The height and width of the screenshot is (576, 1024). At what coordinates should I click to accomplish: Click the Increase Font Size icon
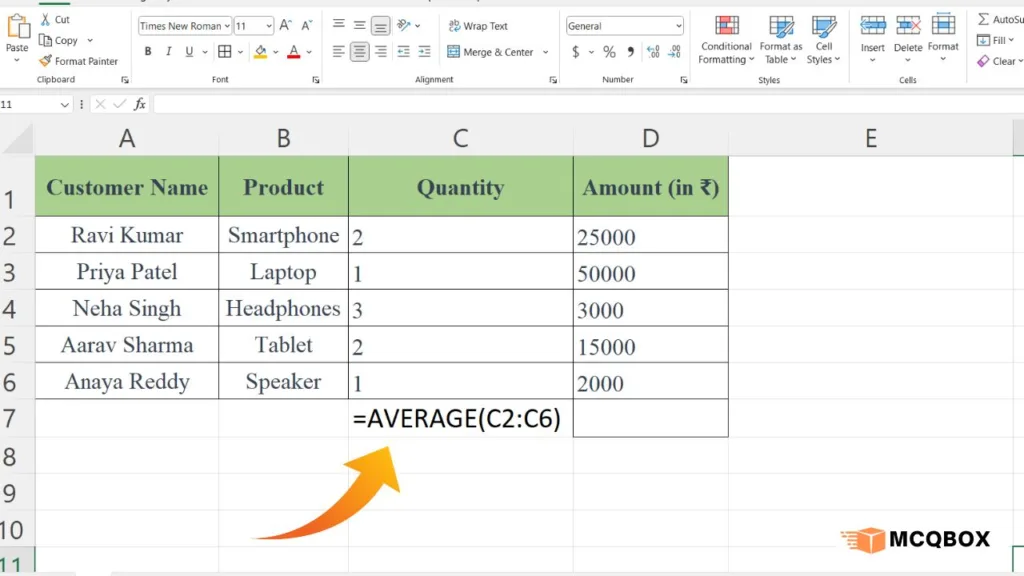[x=286, y=26]
